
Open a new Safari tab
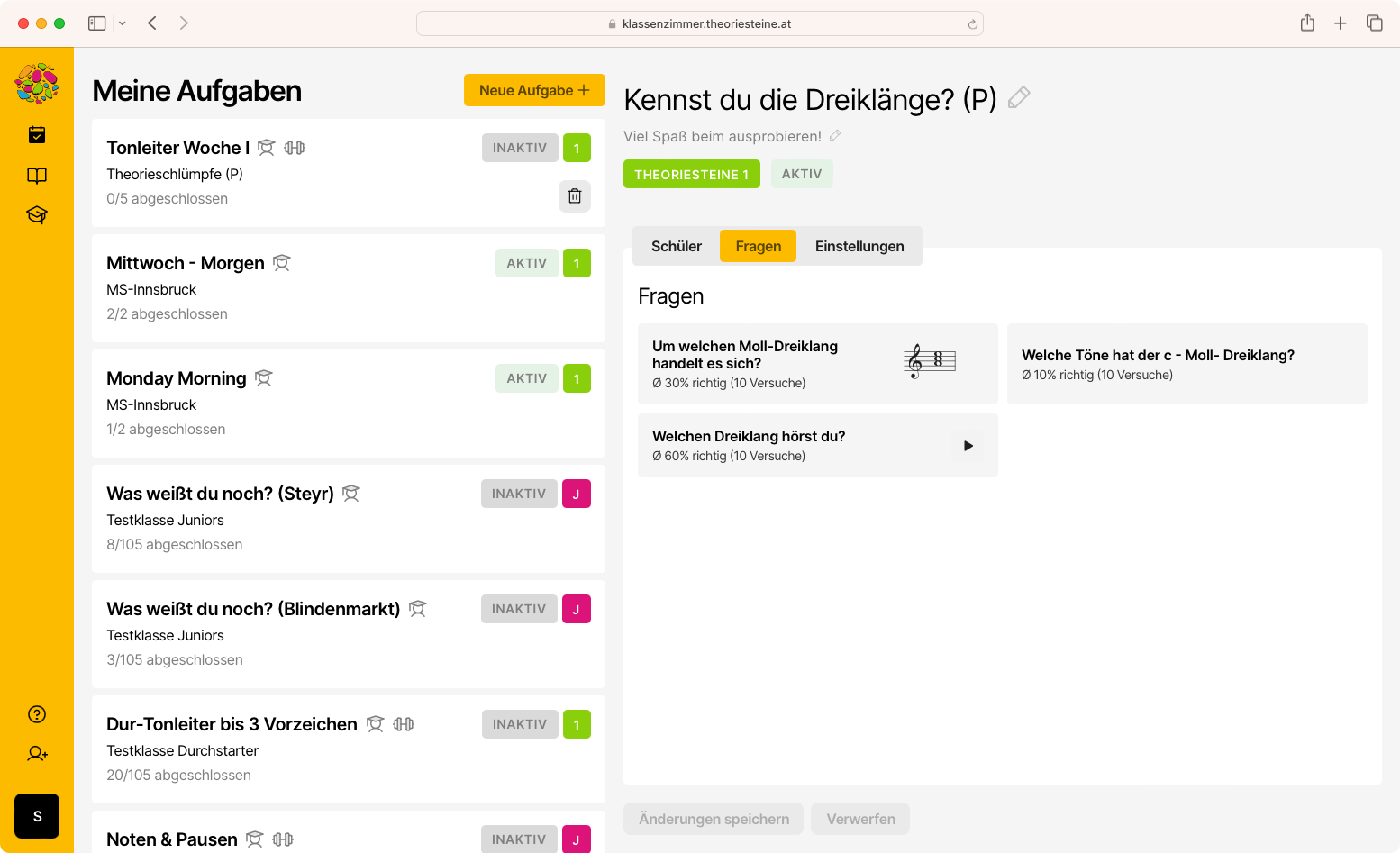[x=1341, y=23]
